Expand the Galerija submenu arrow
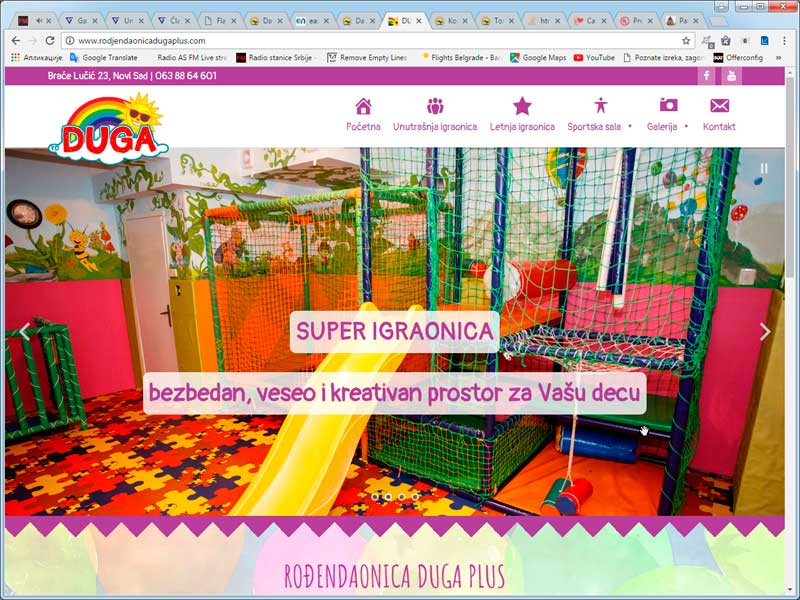This screenshot has height=600, width=800. (x=686, y=127)
